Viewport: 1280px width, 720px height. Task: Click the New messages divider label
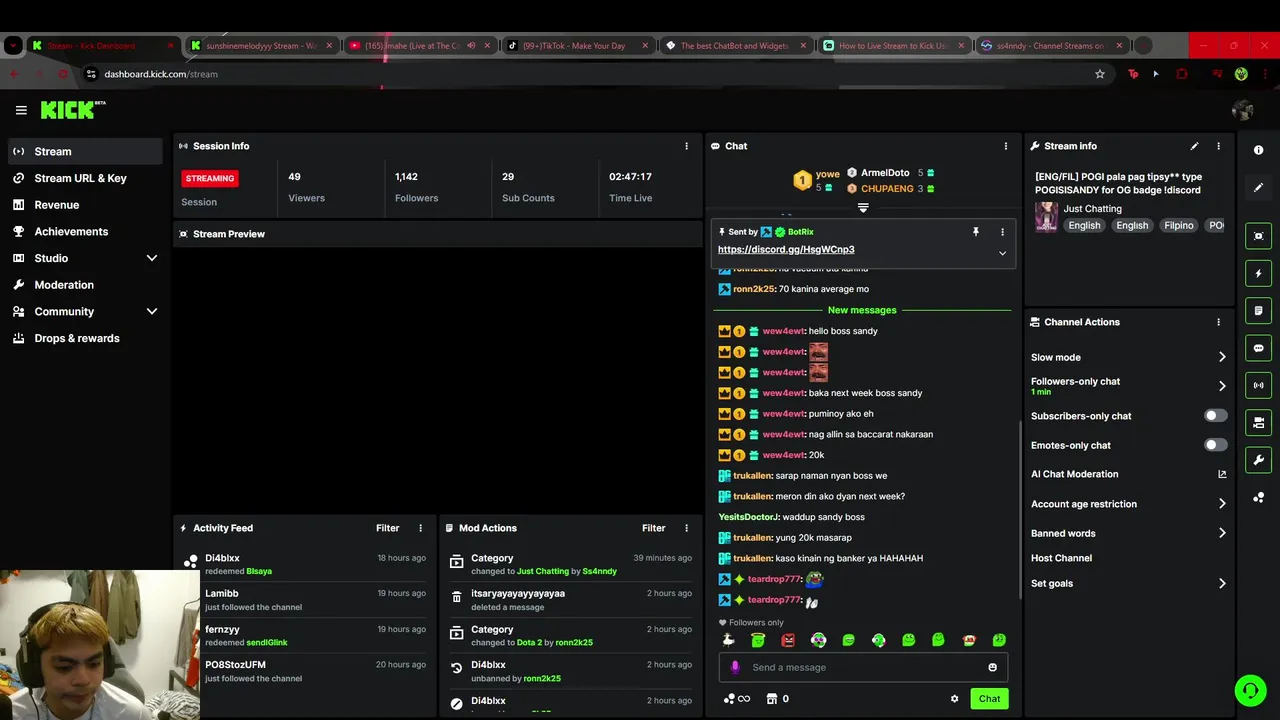tap(862, 310)
